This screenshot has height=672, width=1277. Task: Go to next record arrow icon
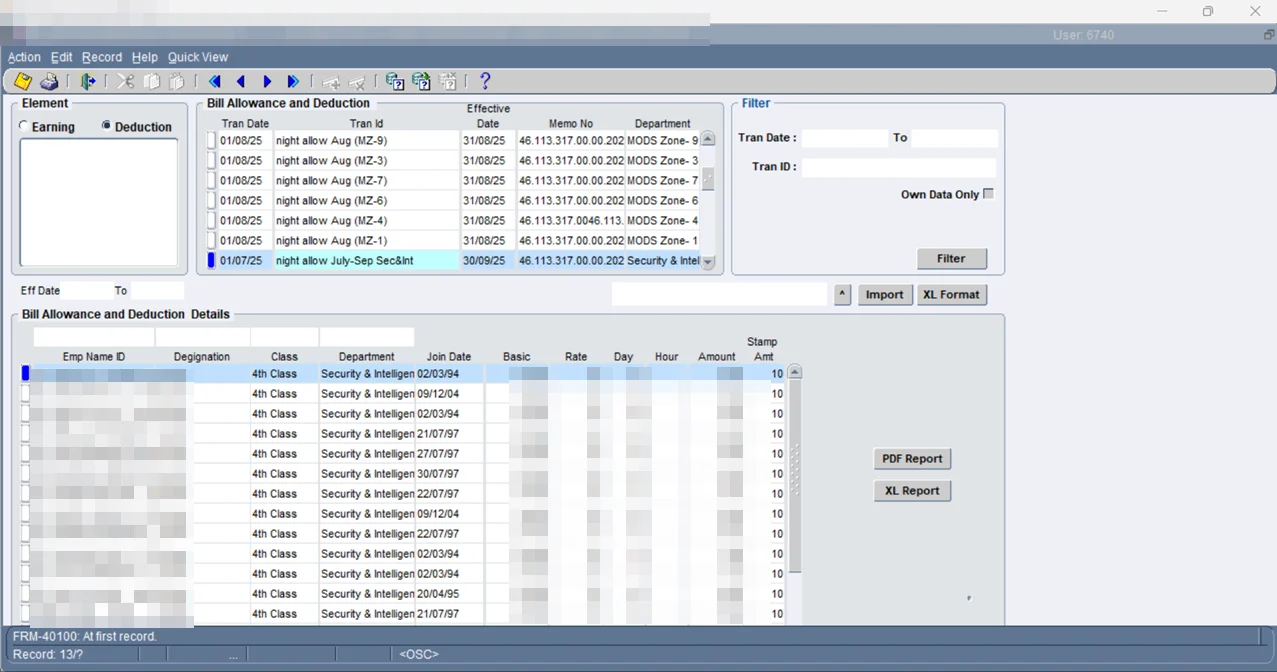click(x=267, y=82)
